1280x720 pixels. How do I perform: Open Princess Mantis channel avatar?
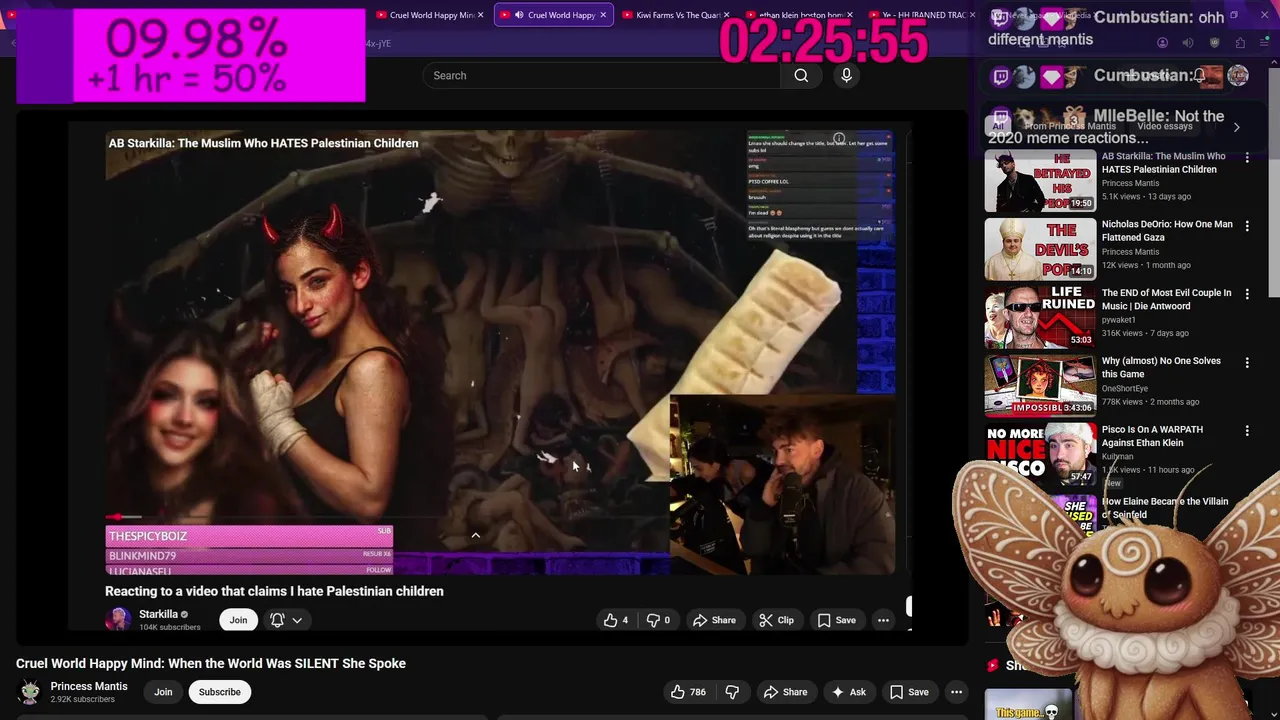pos(30,692)
